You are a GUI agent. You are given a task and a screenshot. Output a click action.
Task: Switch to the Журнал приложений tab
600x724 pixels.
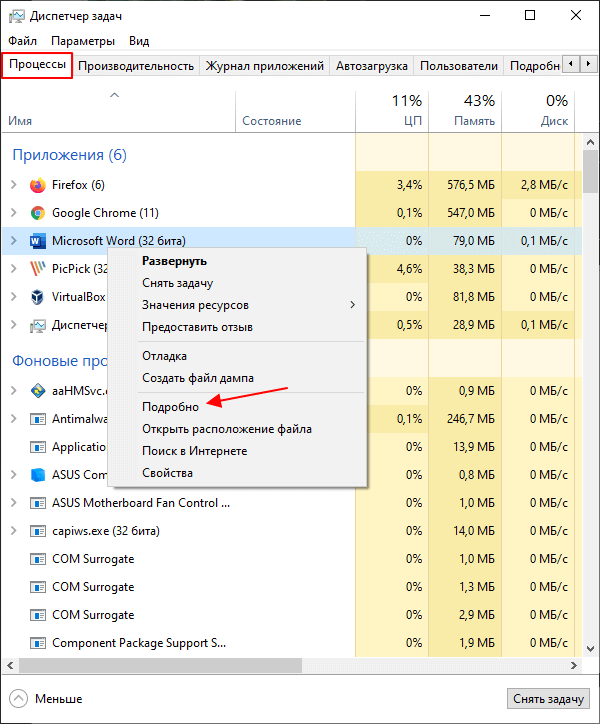(x=264, y=66)
